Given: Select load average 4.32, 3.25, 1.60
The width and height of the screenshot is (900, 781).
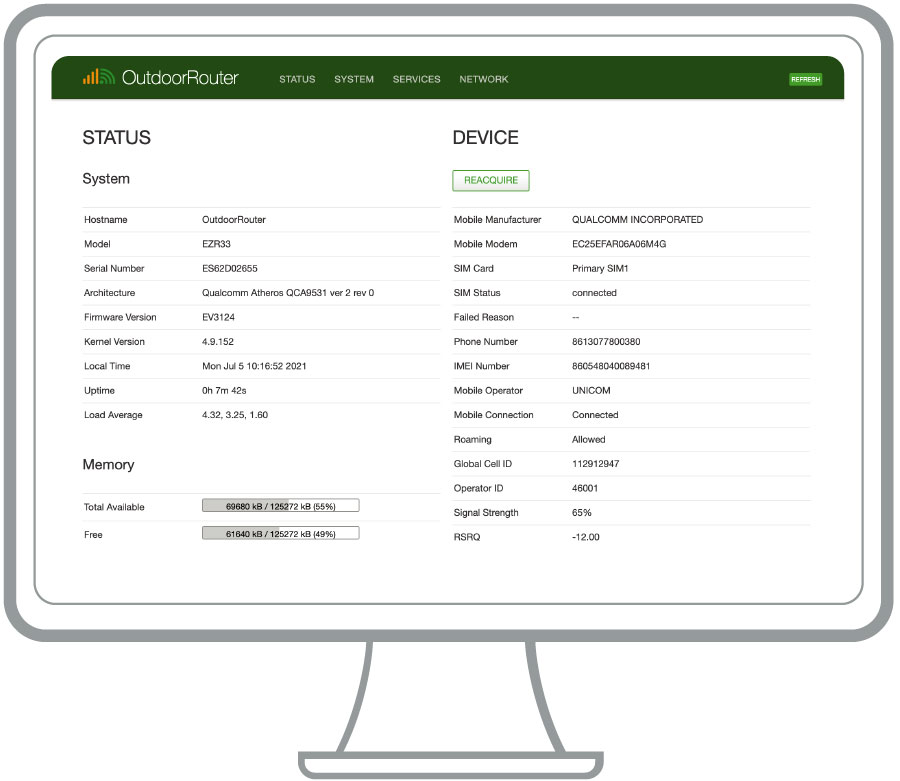Looking at the screenshot, I should [x=235, y=415].
